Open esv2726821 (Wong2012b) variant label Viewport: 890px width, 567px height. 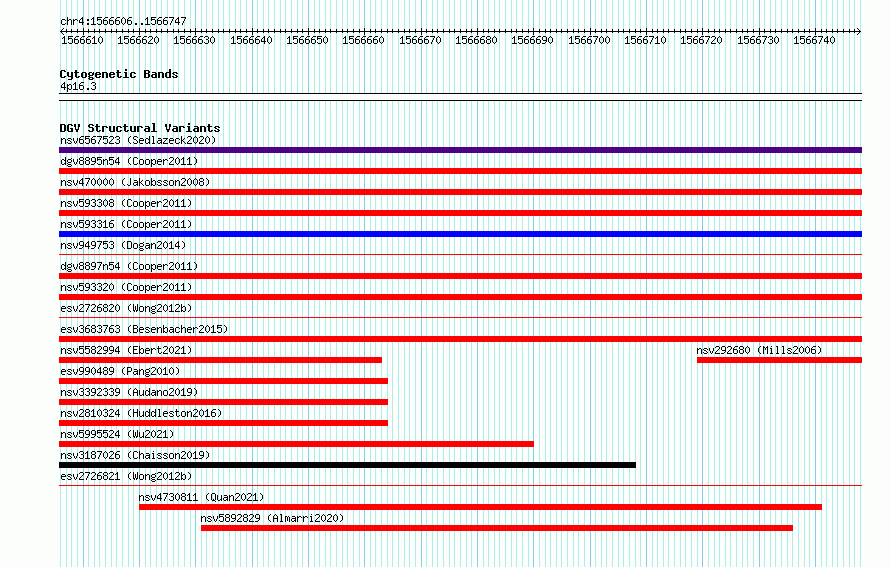pos(126,476)
